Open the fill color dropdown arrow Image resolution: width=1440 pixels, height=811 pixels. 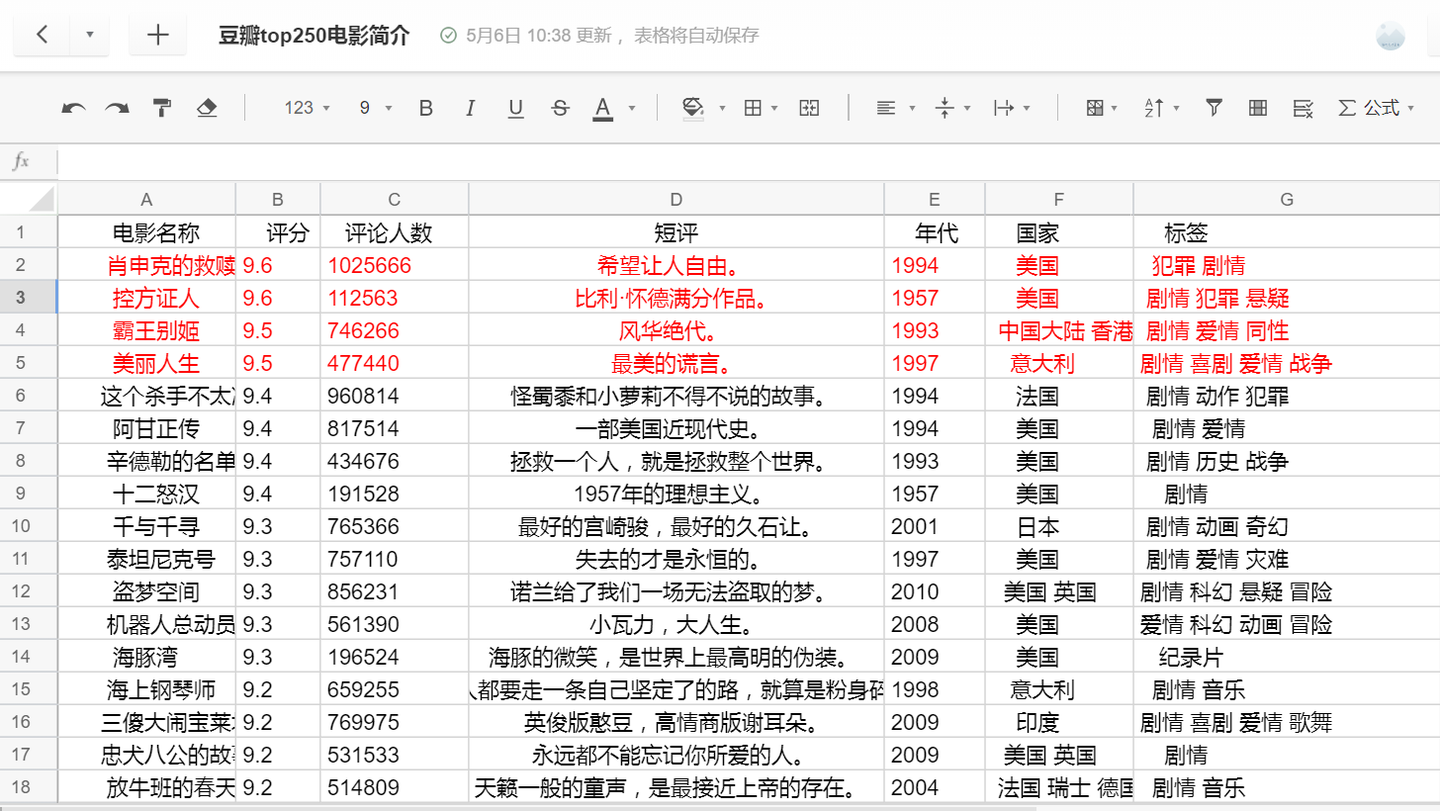[722, 108]
